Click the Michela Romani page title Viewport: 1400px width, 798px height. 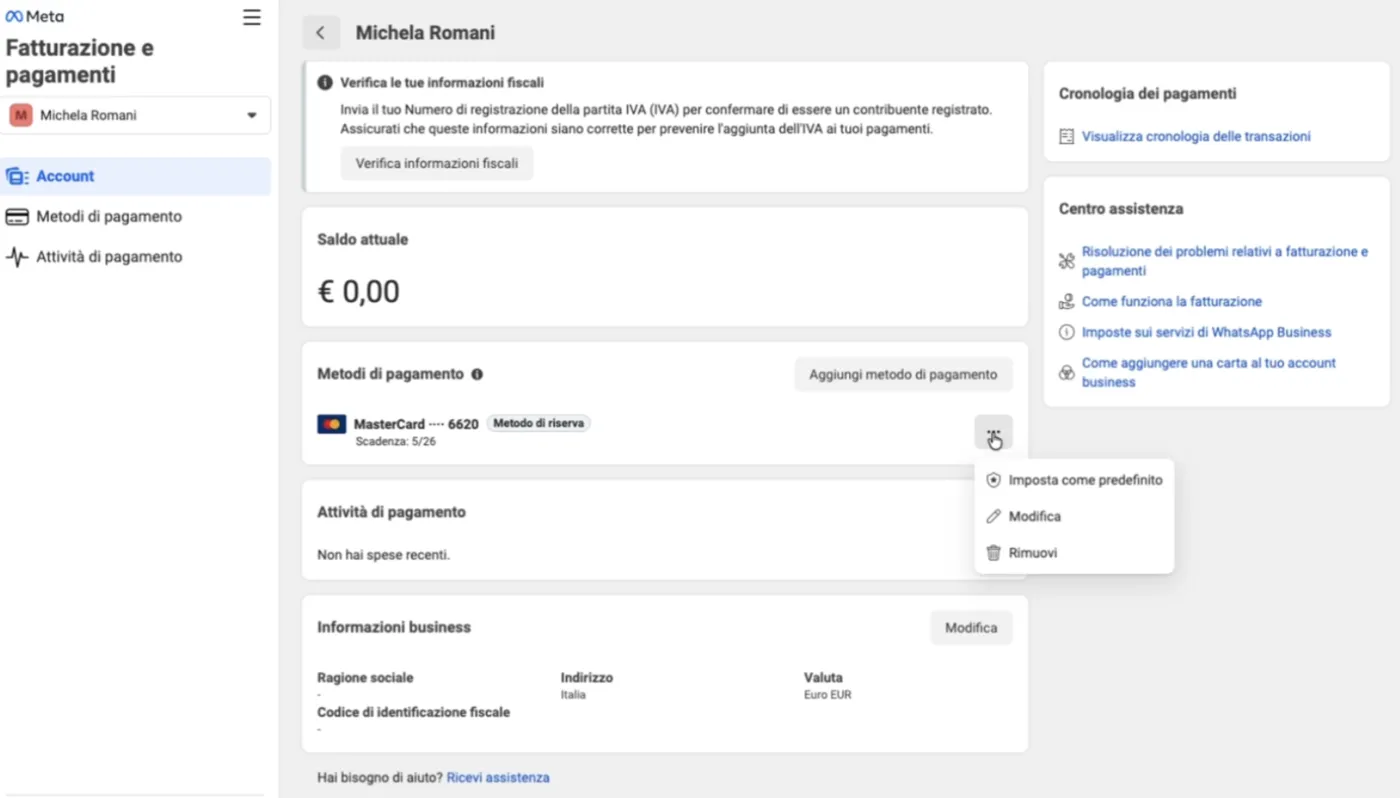click(x=425, y=33)
